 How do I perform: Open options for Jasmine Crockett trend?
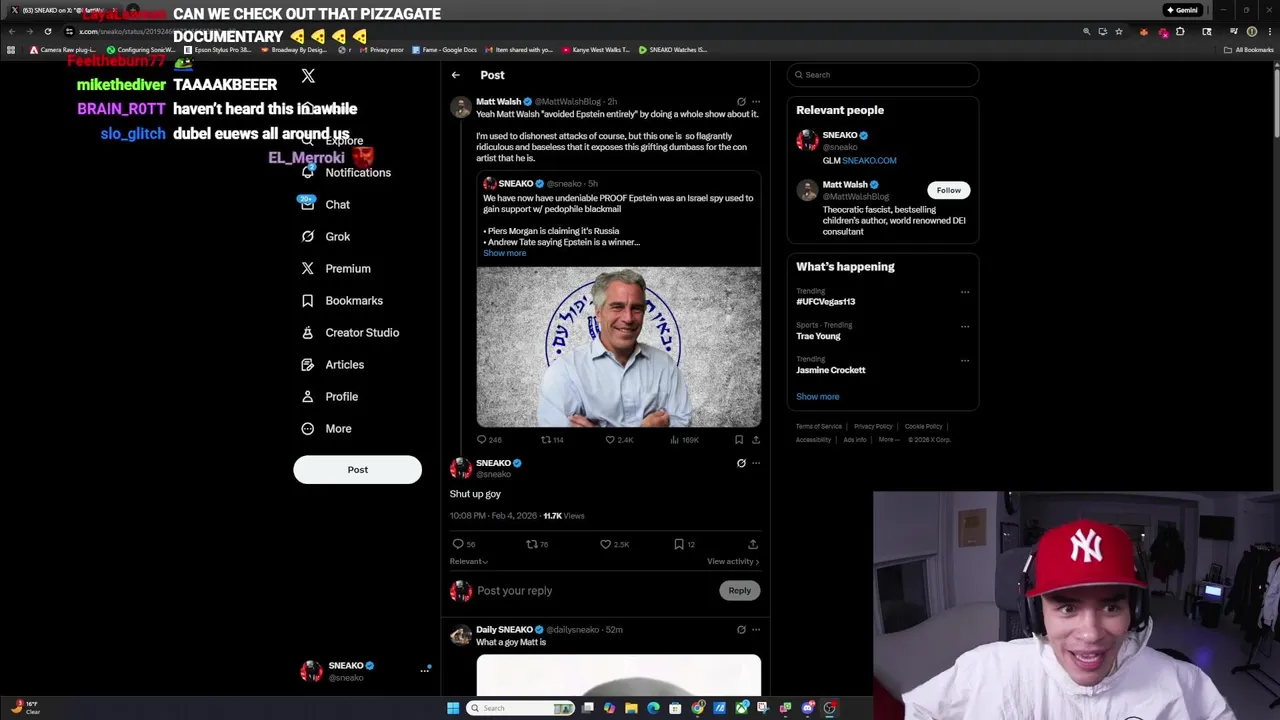coord(965,360)
